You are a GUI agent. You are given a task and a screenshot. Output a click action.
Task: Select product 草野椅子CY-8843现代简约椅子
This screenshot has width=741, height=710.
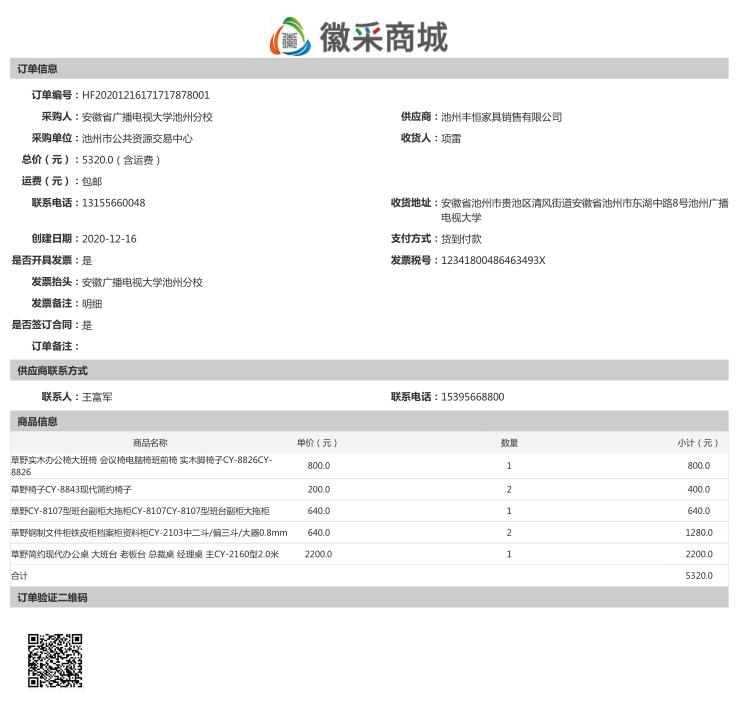tap(71, 489)
